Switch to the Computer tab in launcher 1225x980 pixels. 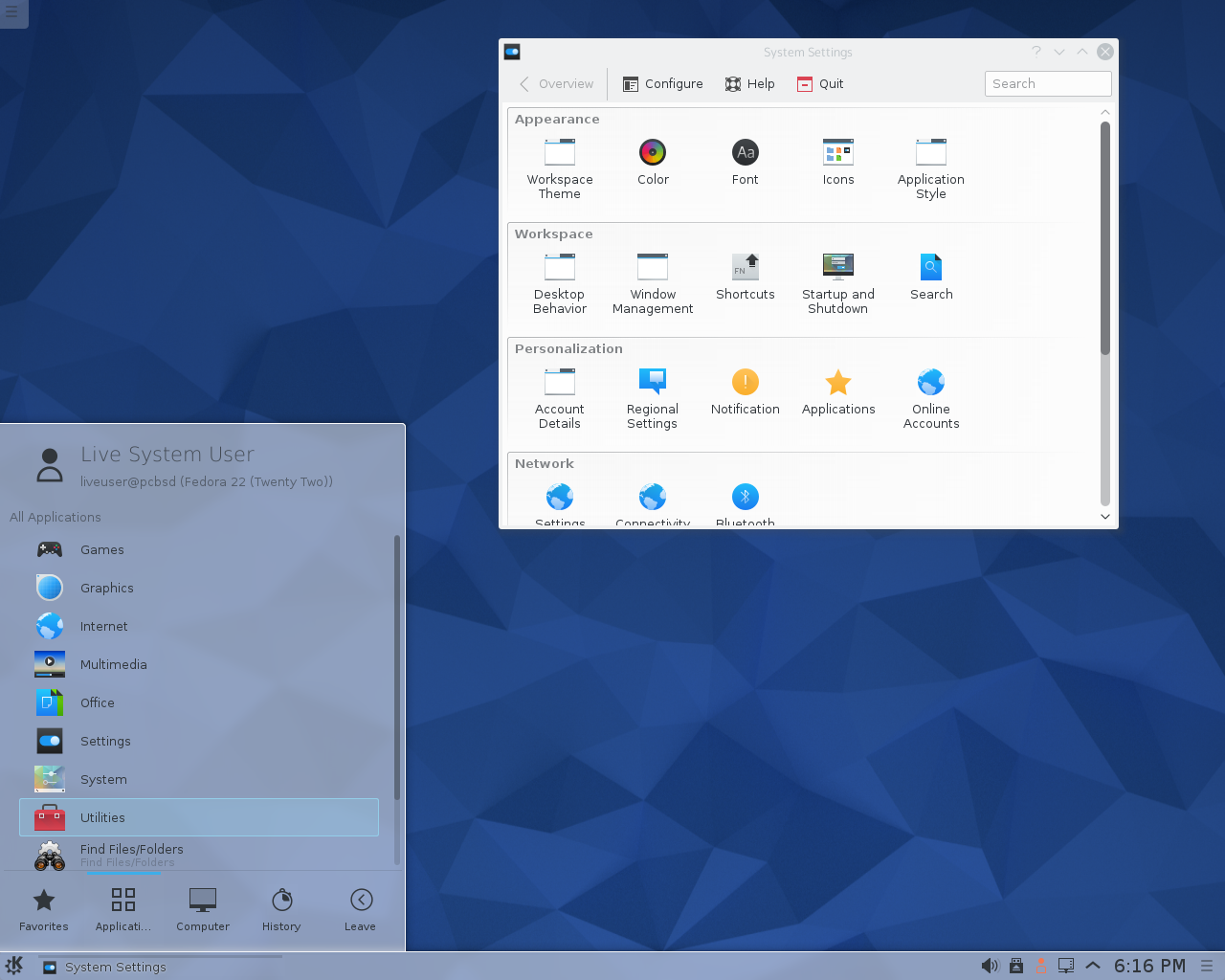point(203,910)
